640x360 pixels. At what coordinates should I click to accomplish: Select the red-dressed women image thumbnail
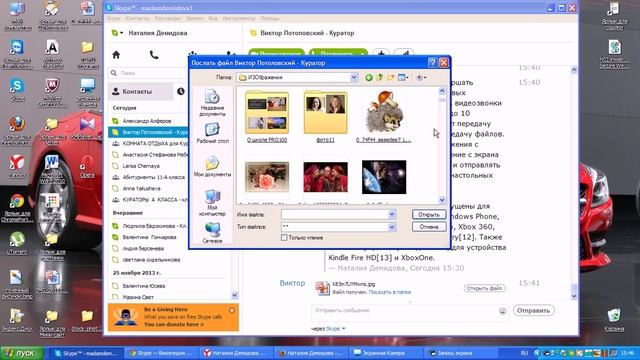click(x=325, y=177)
